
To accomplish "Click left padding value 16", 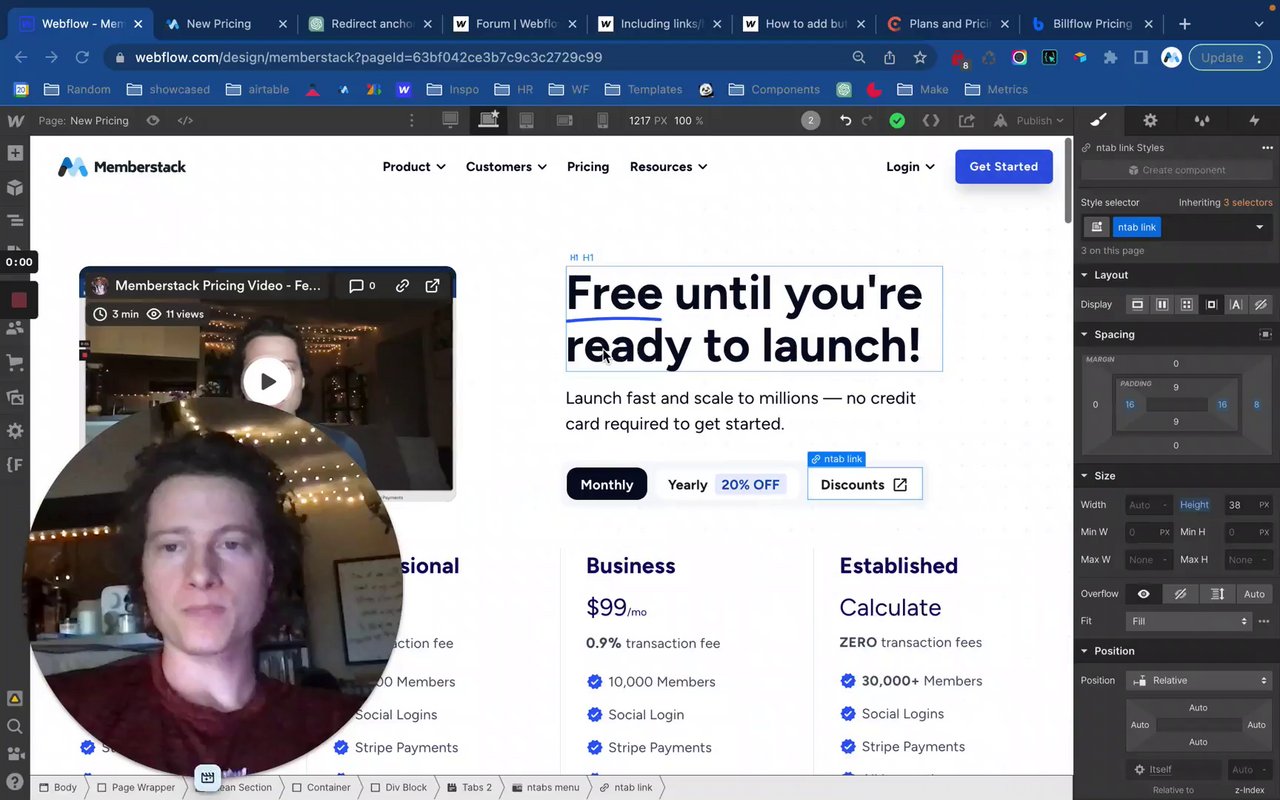I will click(1130, 405).
